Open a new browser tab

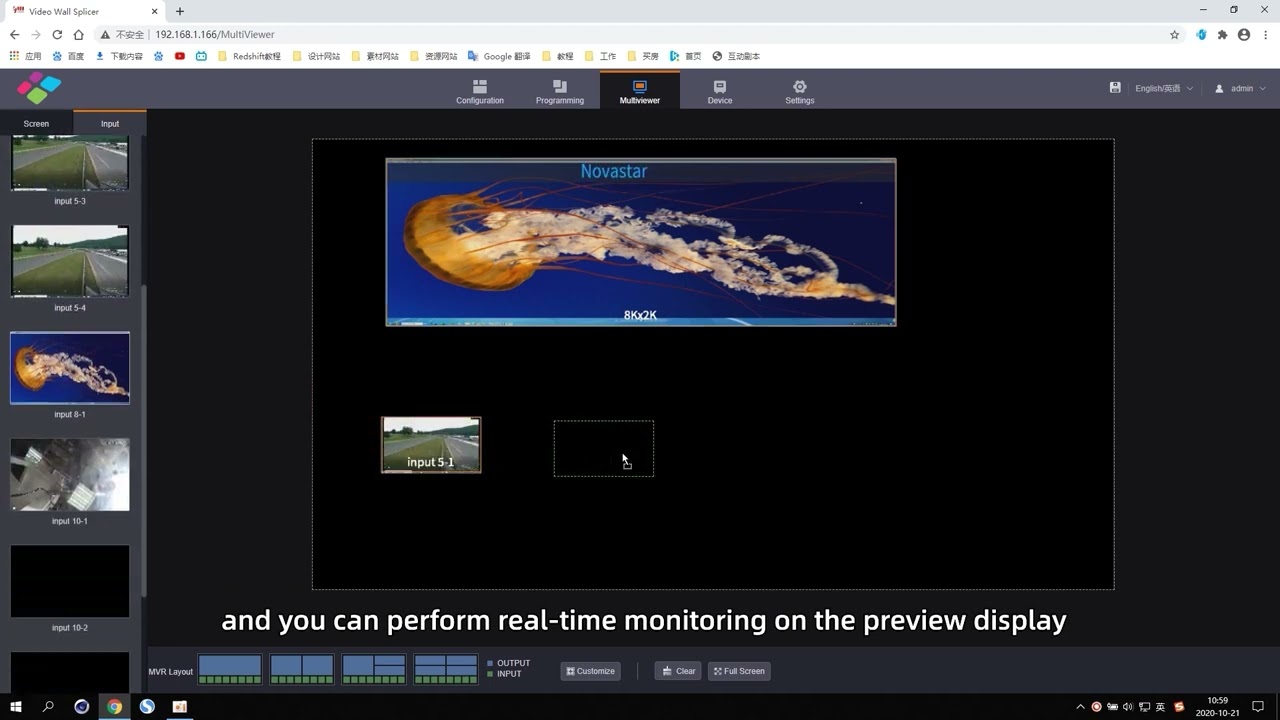coord(180,11)
